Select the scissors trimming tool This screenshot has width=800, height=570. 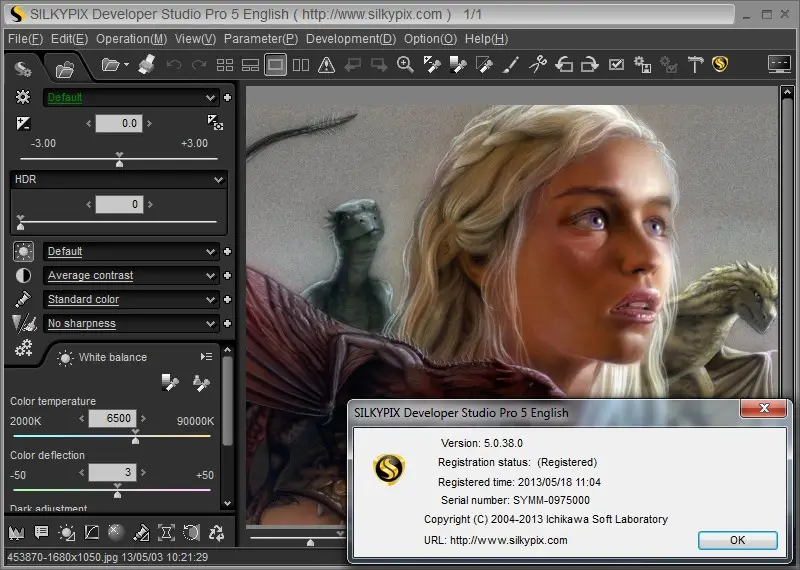538,65
